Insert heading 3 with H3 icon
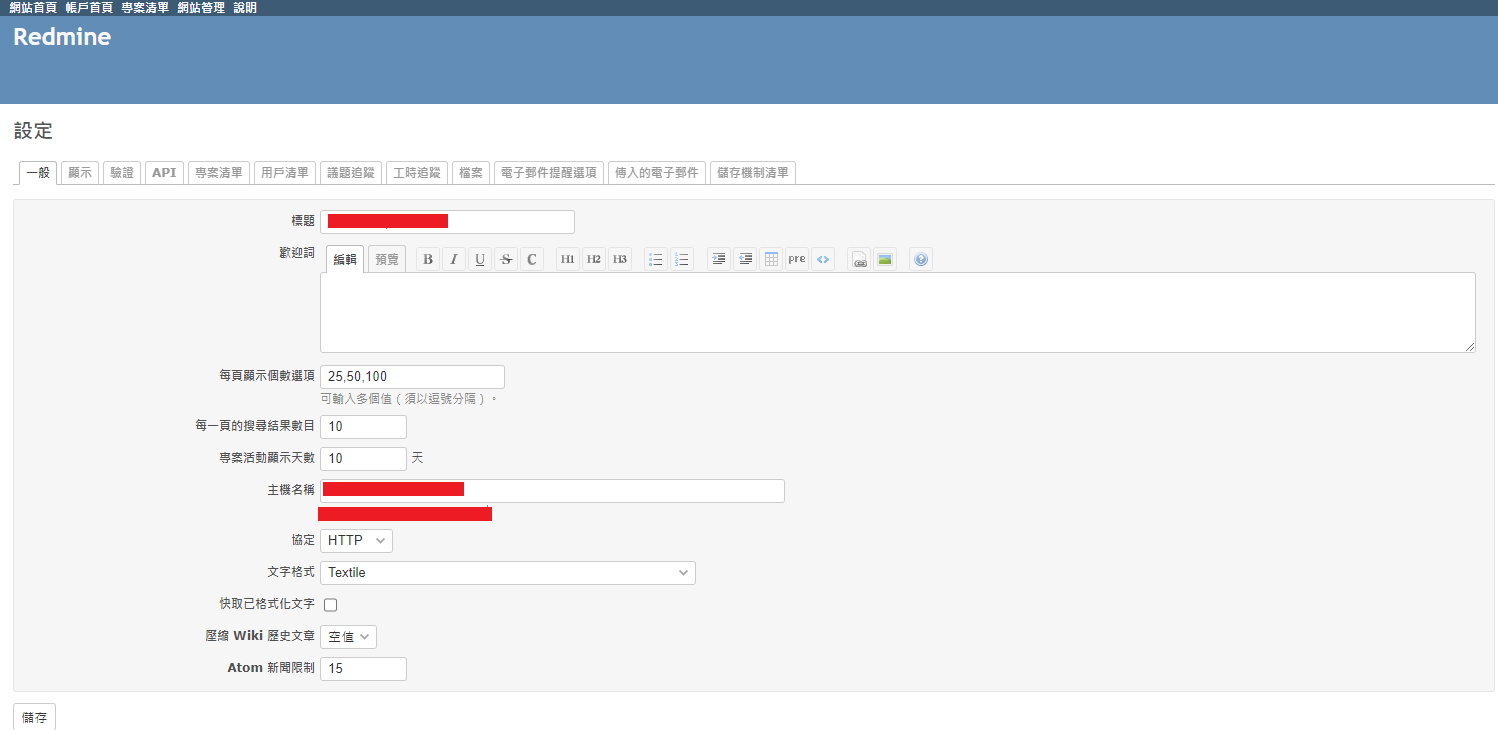This screenshot has width=1498, height=730. [x=620, y=259]
